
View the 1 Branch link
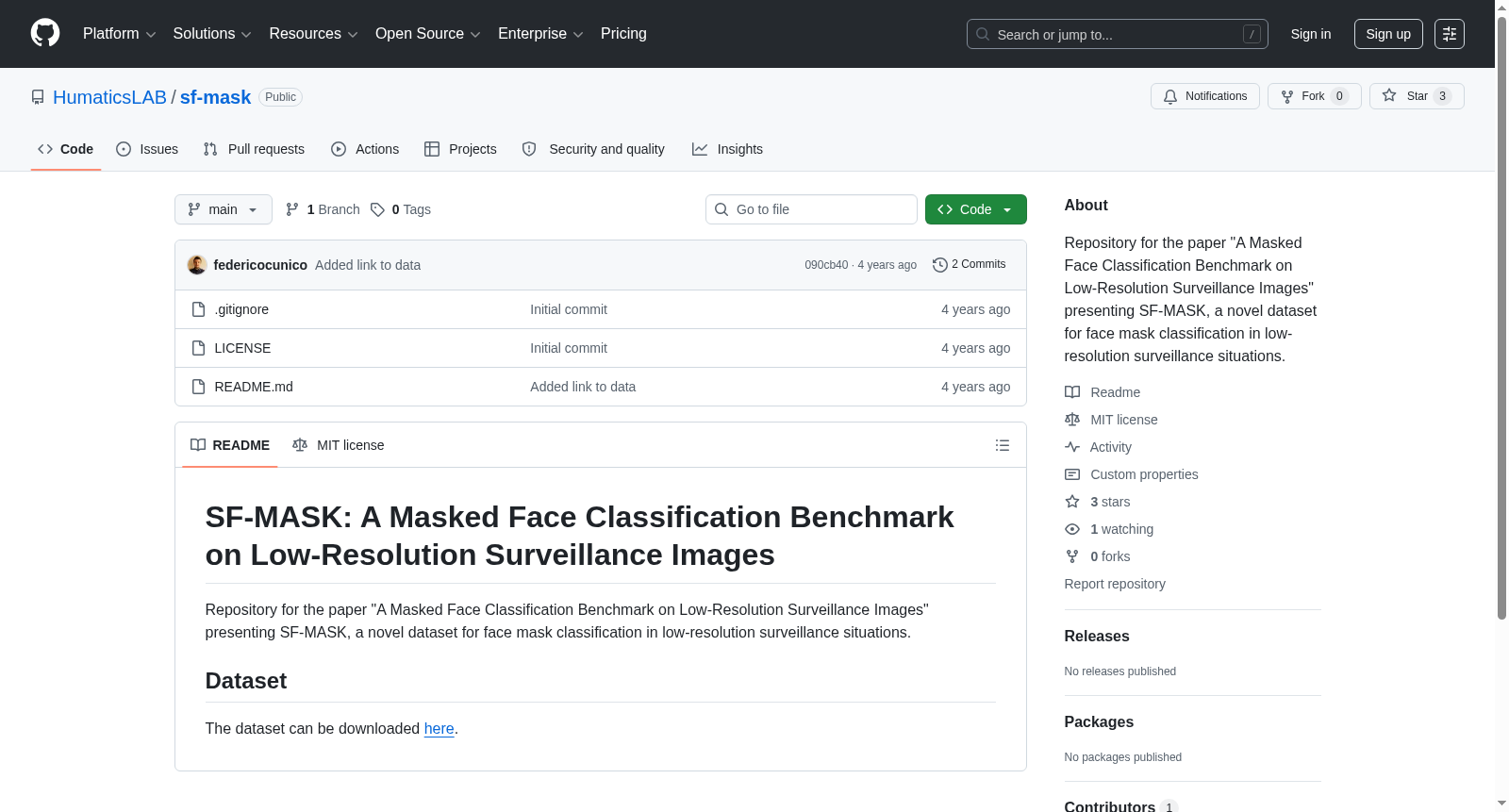[x=323, y=209]
